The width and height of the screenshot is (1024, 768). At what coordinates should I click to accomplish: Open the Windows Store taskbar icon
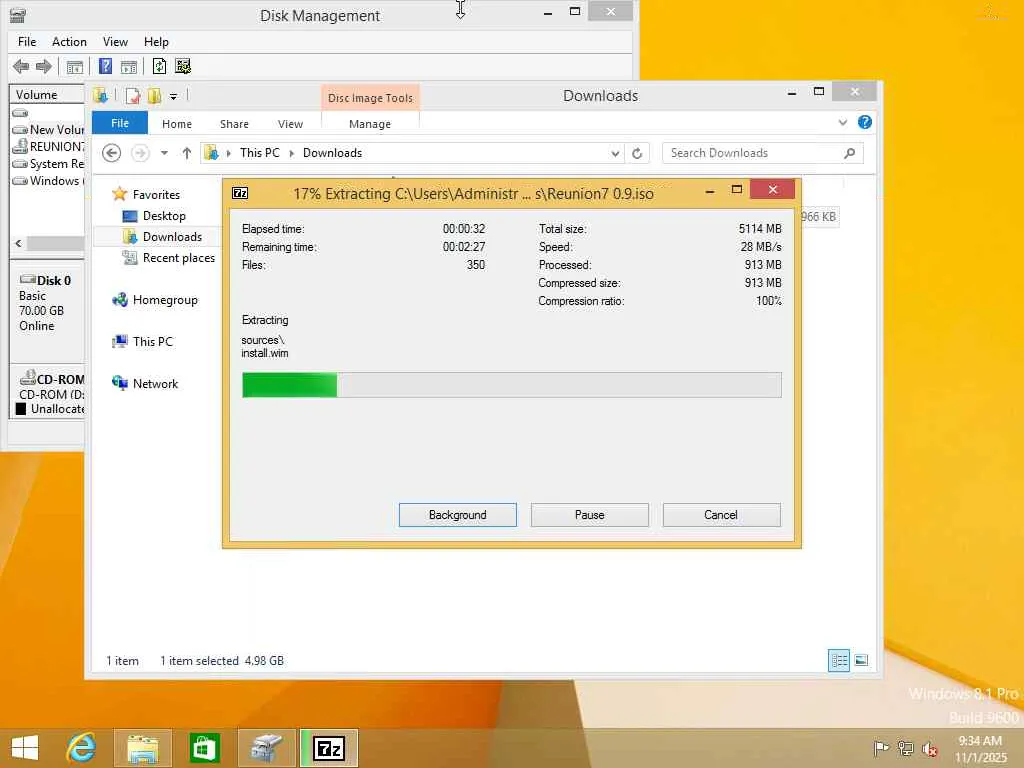tap(204, 748)
